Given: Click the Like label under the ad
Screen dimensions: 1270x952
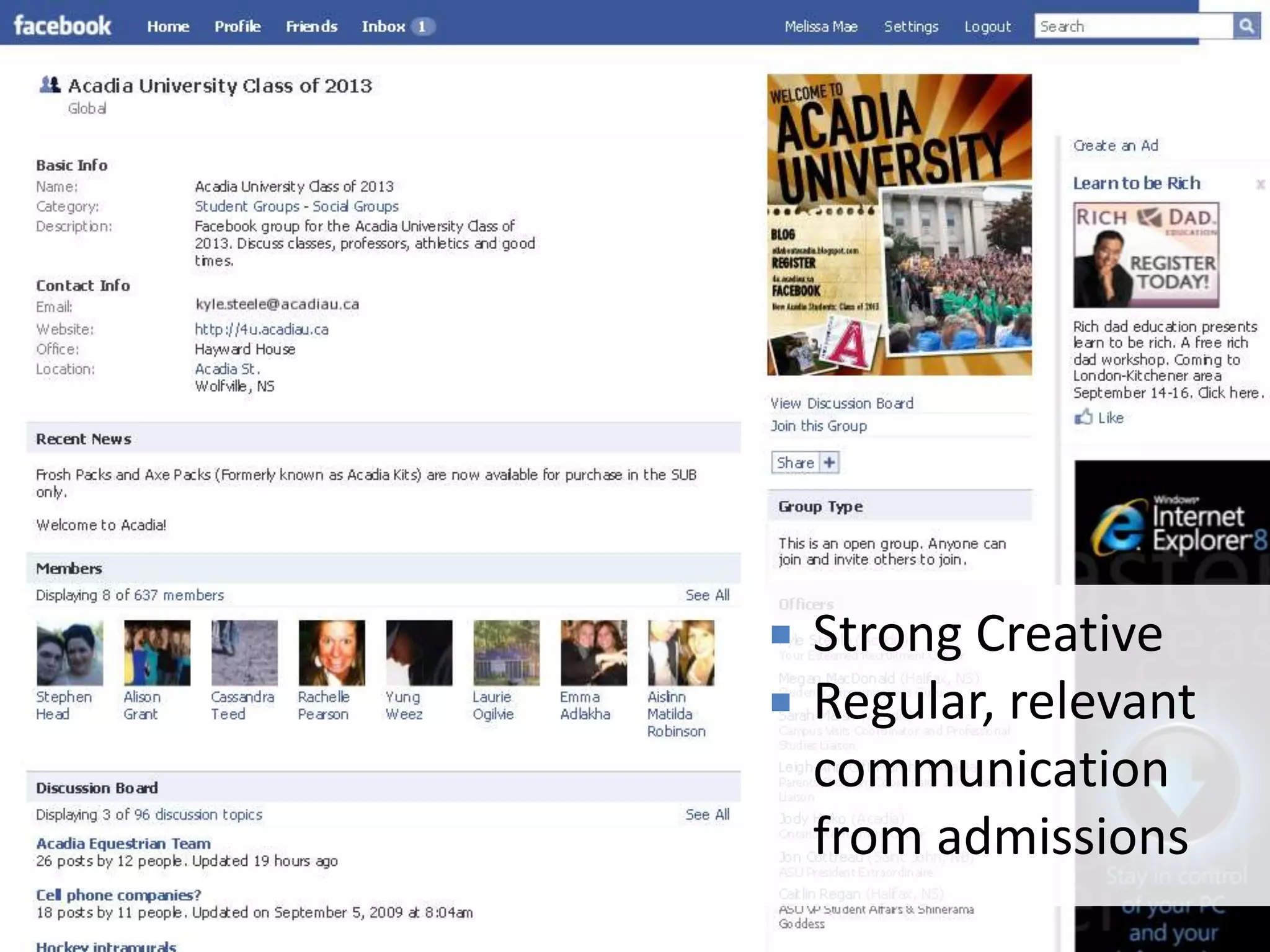Looking at the screenshot, I should coord(1111,418).
